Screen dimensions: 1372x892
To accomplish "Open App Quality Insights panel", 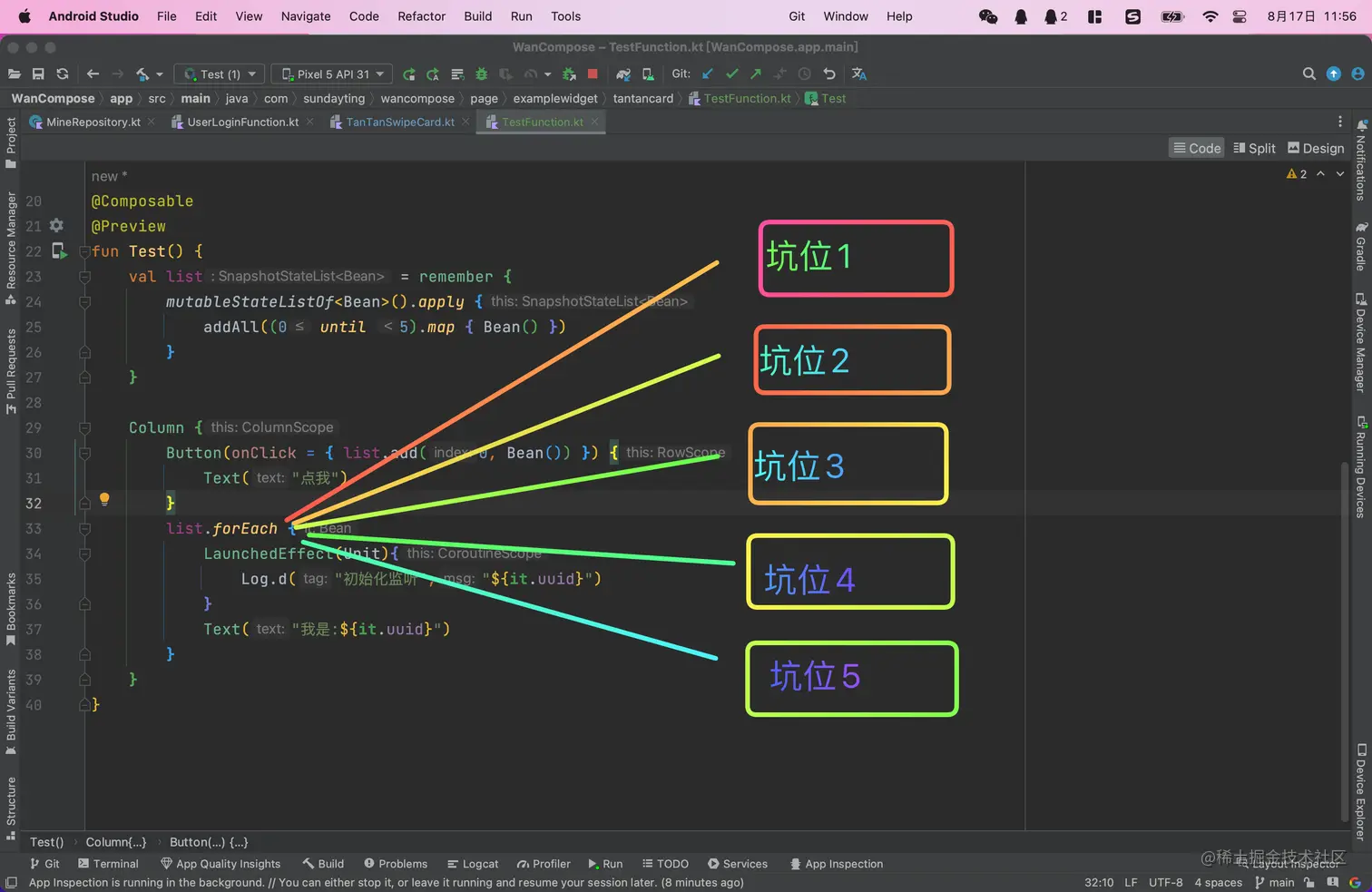I will 220,864.
